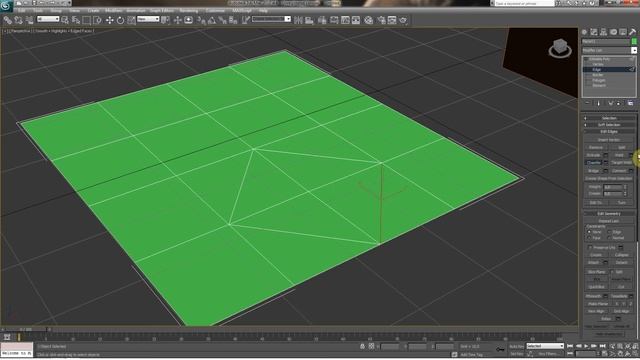Click the Orbit viewport navigation icon
The width and height of the screenshot is (640, 360).
628,353
